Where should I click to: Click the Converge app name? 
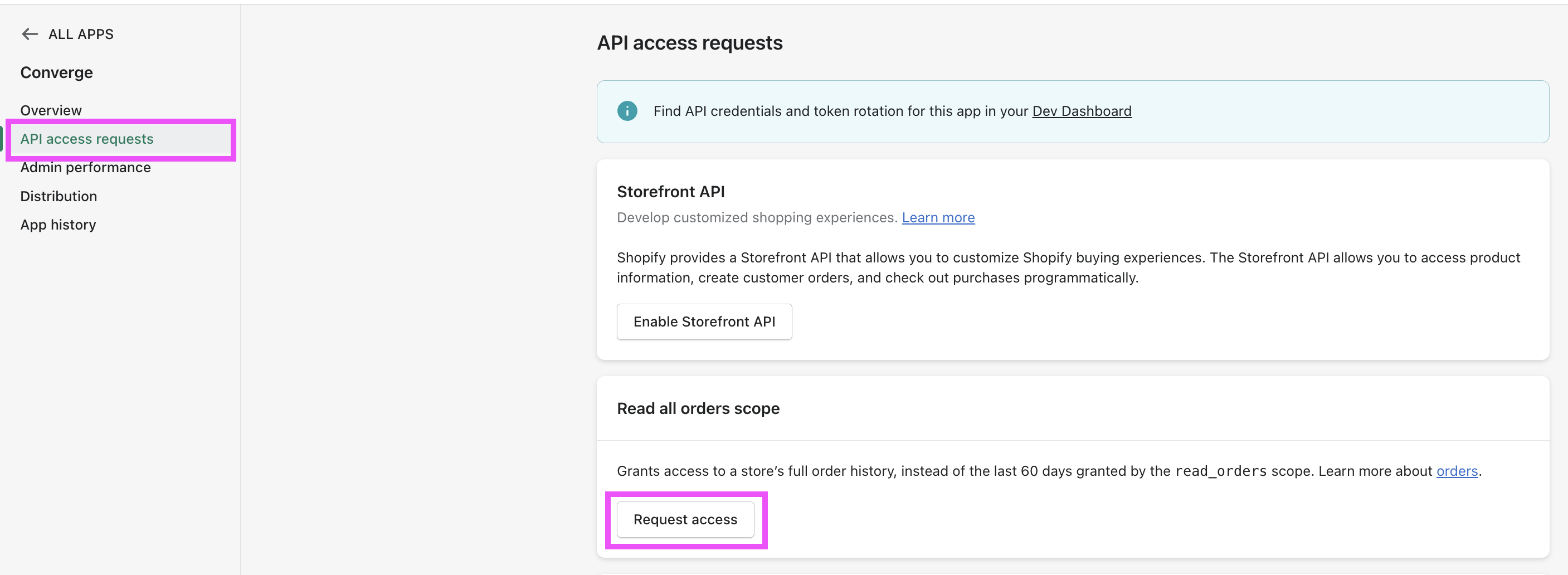point(57,72)
